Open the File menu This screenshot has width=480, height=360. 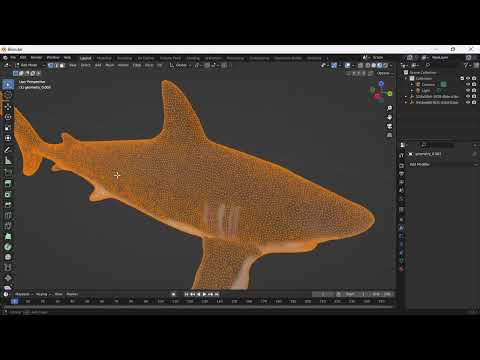click(13, 58)
